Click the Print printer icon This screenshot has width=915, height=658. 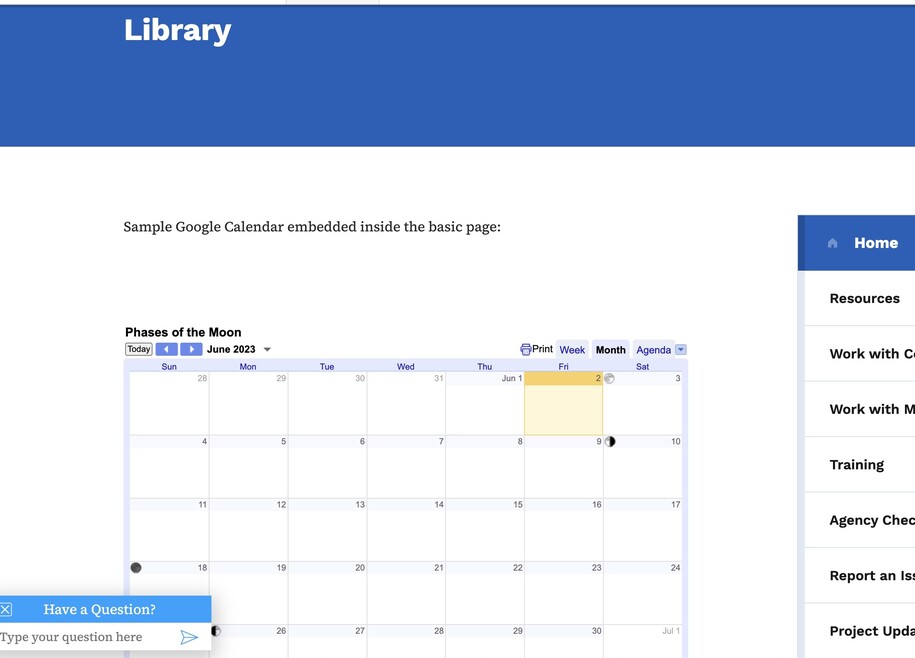coord(526,350)
